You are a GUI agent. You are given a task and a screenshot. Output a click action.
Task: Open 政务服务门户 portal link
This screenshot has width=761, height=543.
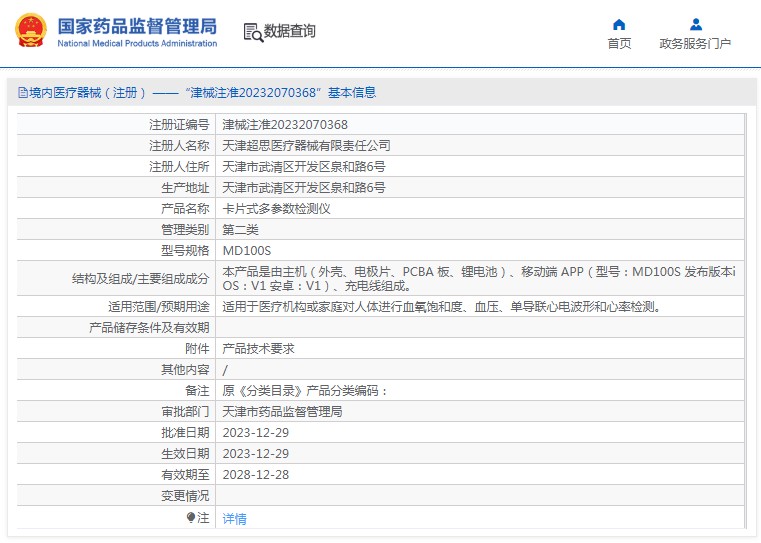695,44
